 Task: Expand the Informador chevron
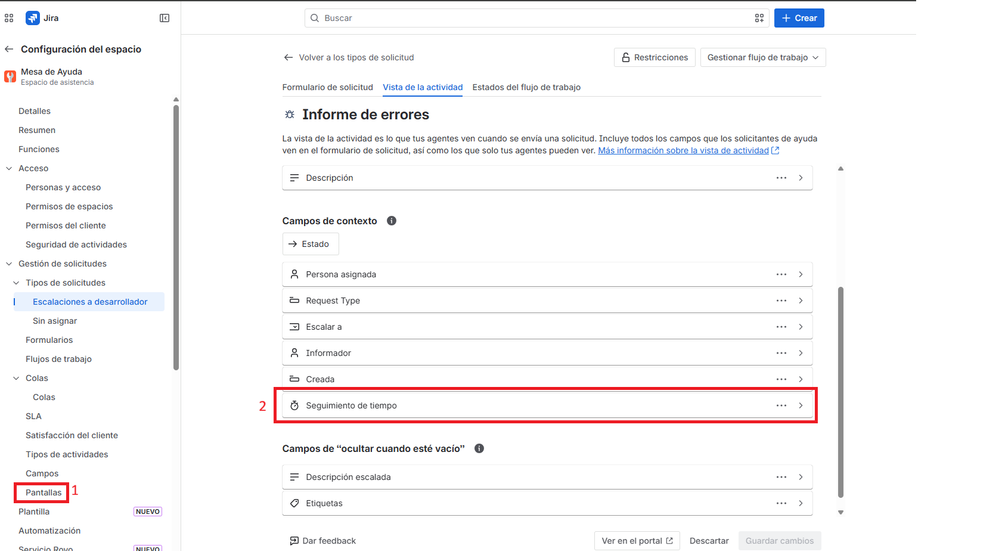801,353
